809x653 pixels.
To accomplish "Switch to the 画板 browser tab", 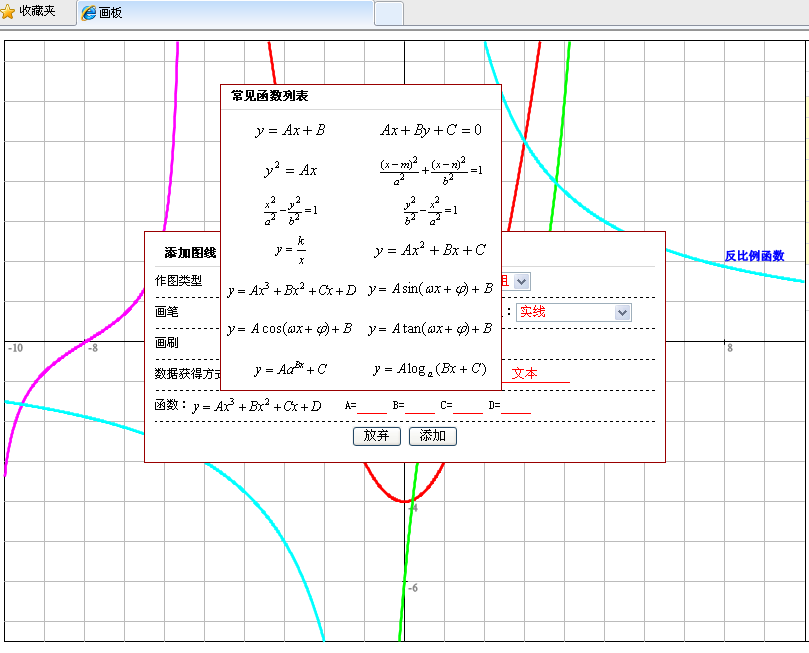I will point(225,13).
